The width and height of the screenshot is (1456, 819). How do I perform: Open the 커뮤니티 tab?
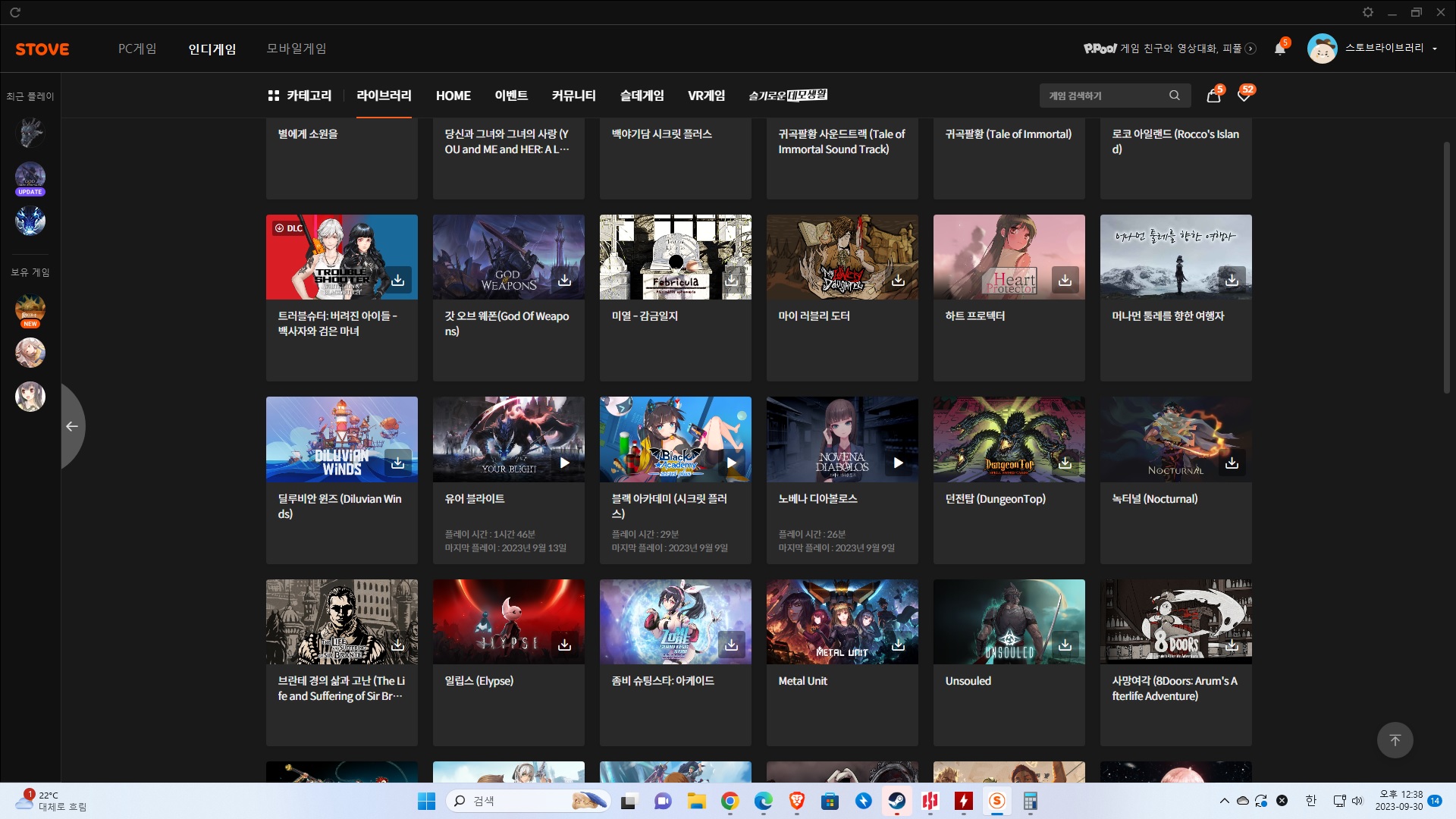coord(574,96)
